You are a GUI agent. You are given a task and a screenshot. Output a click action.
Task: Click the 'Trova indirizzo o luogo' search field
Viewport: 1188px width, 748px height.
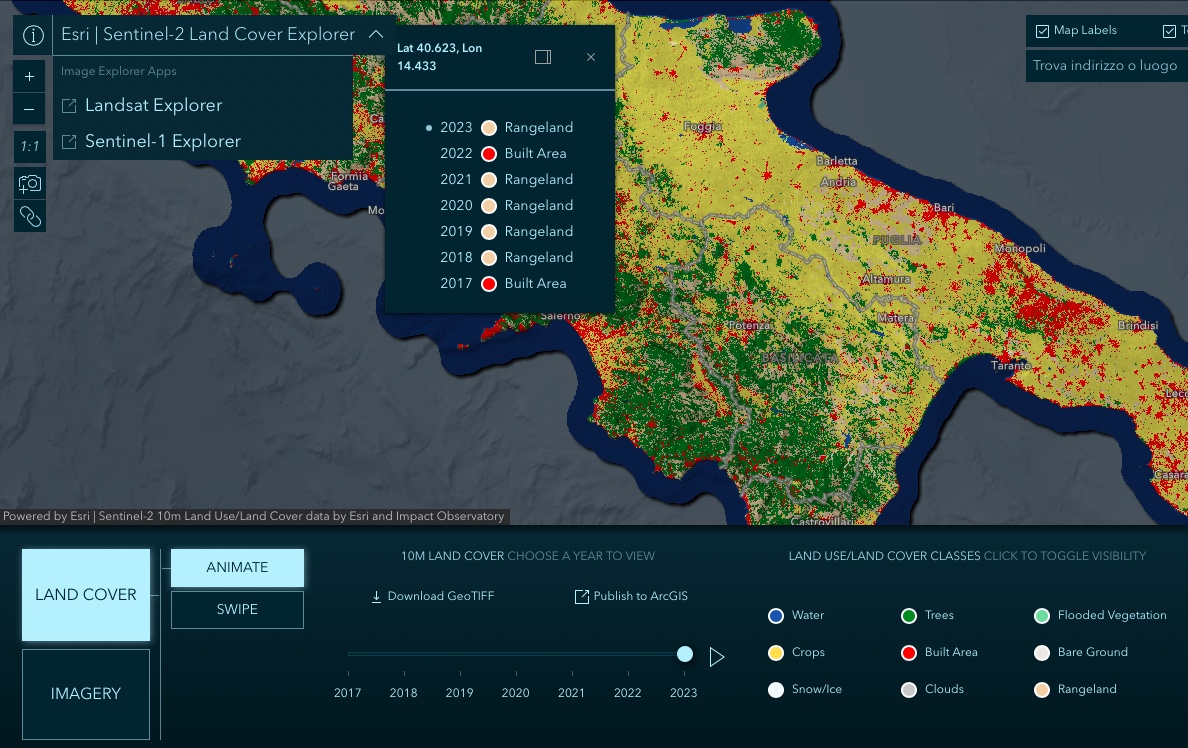point(1106,66)
